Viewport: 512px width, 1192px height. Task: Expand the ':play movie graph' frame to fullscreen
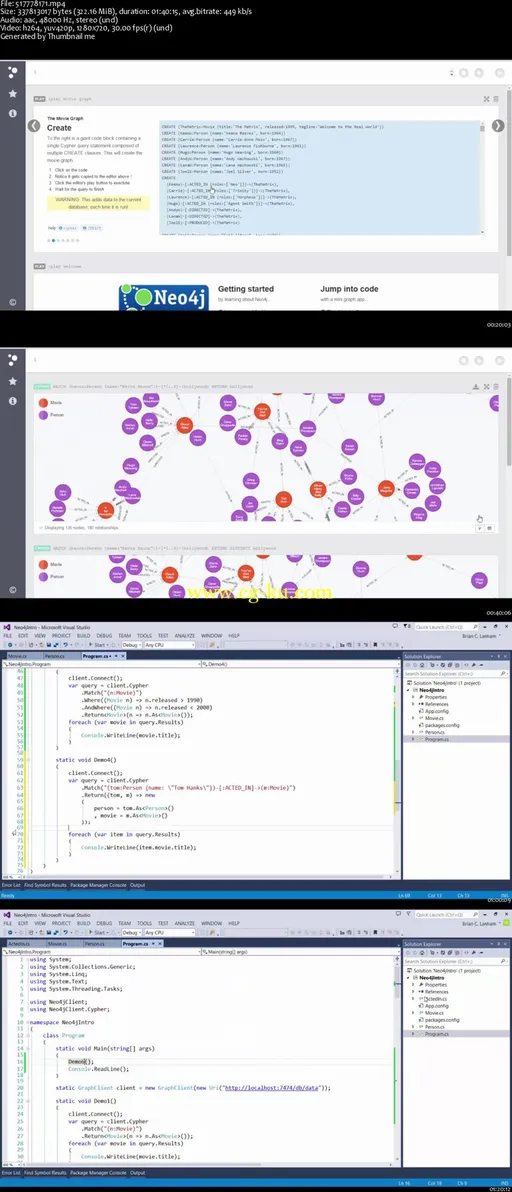tap(487, 99)
